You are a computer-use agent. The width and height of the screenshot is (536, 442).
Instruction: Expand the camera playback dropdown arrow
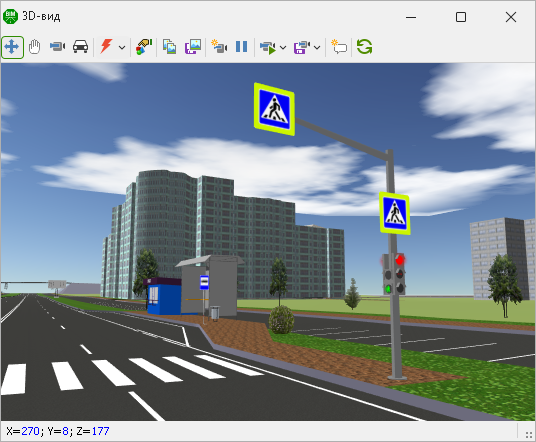click(283, 48)
